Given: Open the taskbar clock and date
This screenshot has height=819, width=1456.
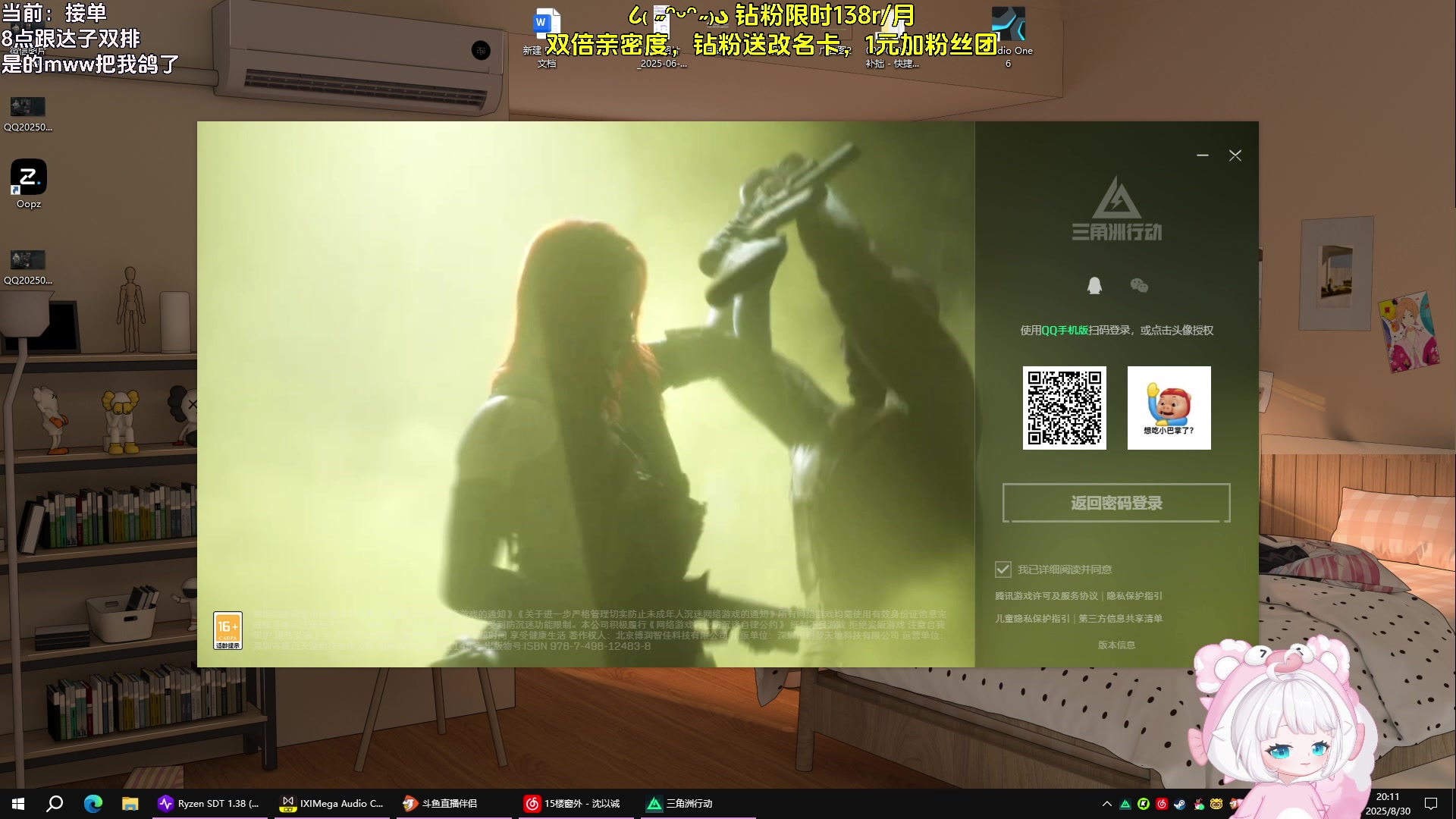Looking at the screenshot, I should [1388, 804].
